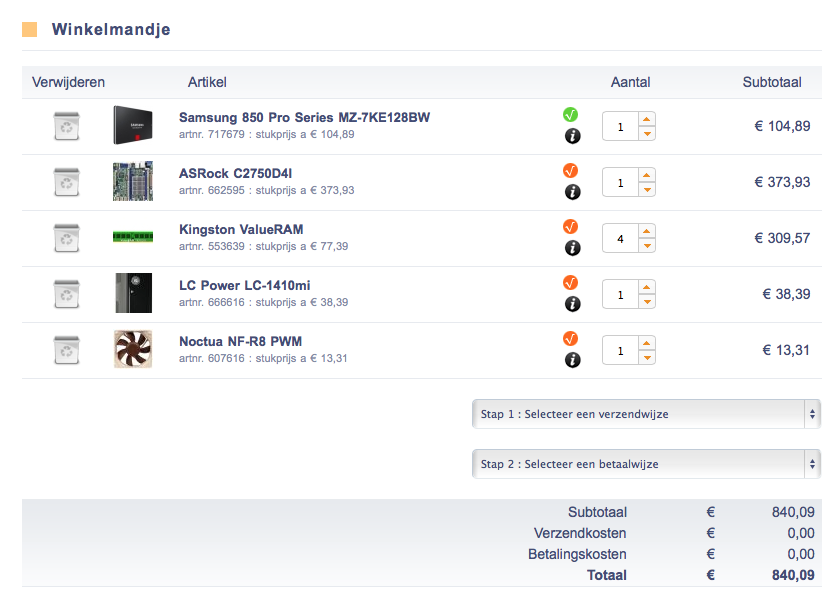
Task: Click LC Power case thumbnail
Action: [134, 293]
